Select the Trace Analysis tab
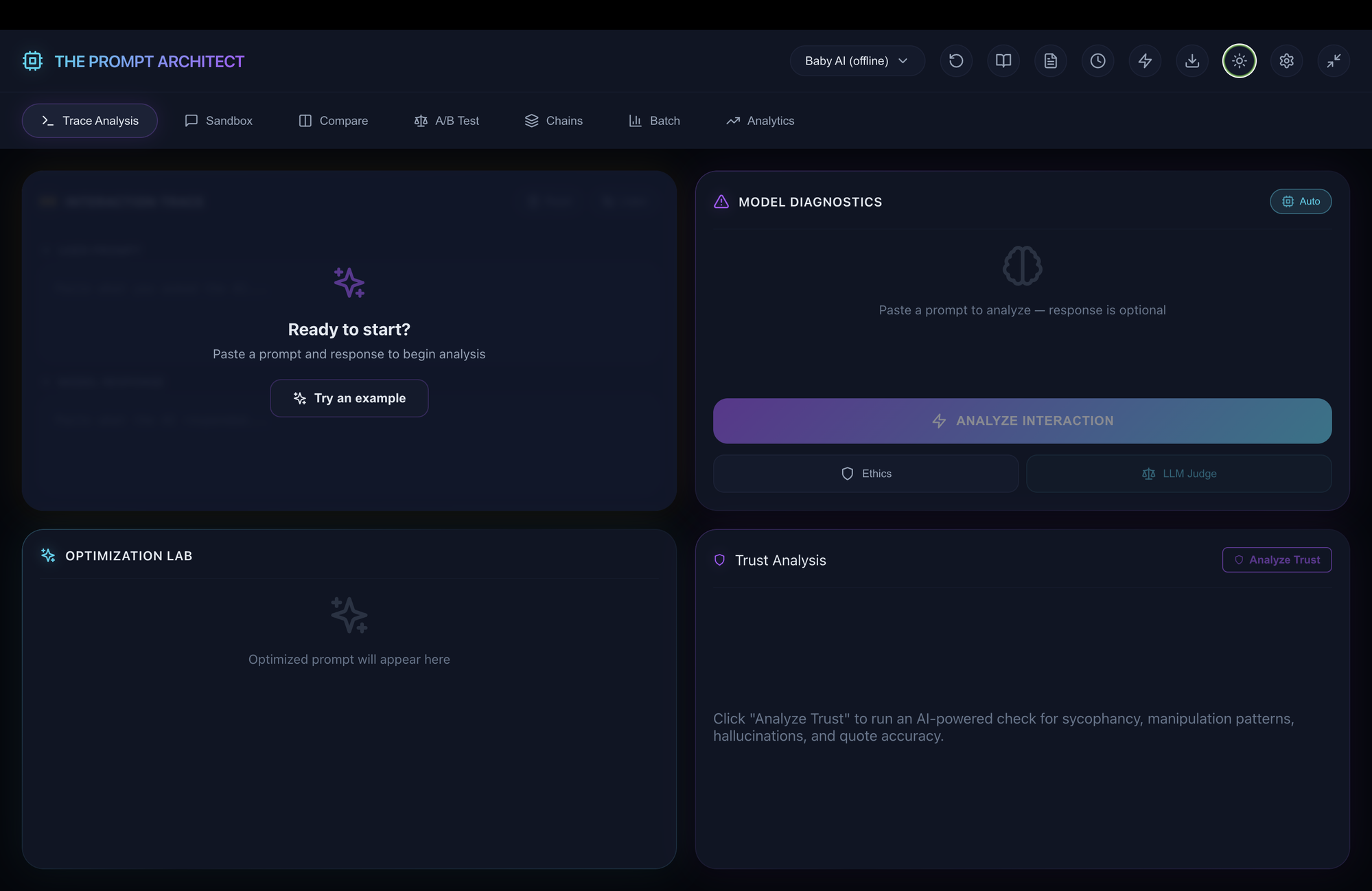This screenshot has width=1372, height=891. [x=90, y=121]
